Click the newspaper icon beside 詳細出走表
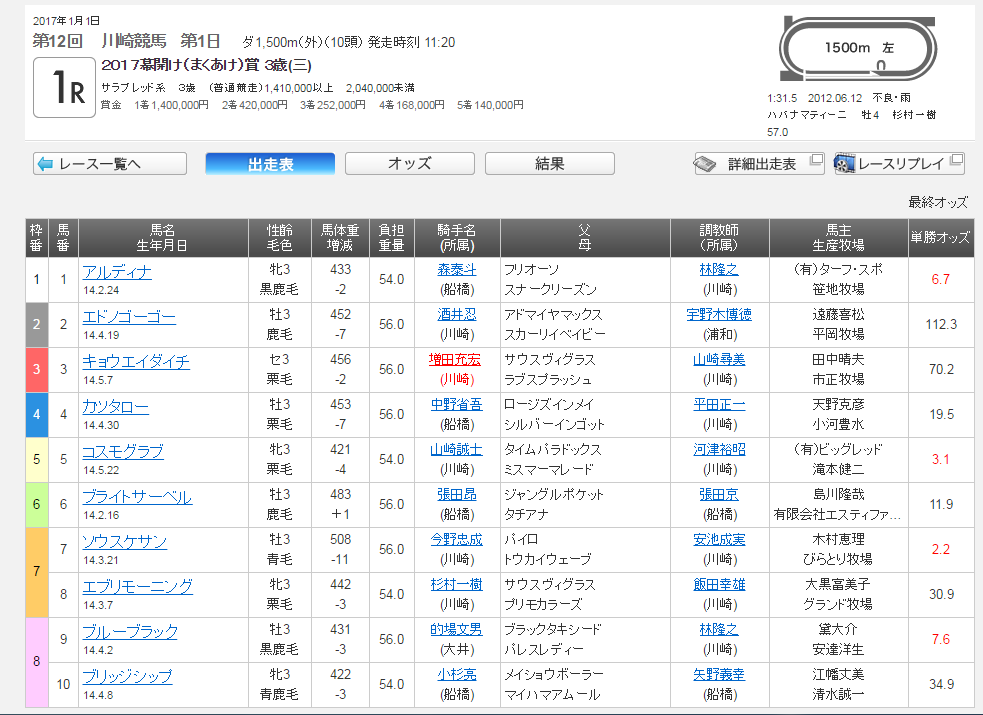Viewport: 983px width, 715px height. tap(707, 164)
